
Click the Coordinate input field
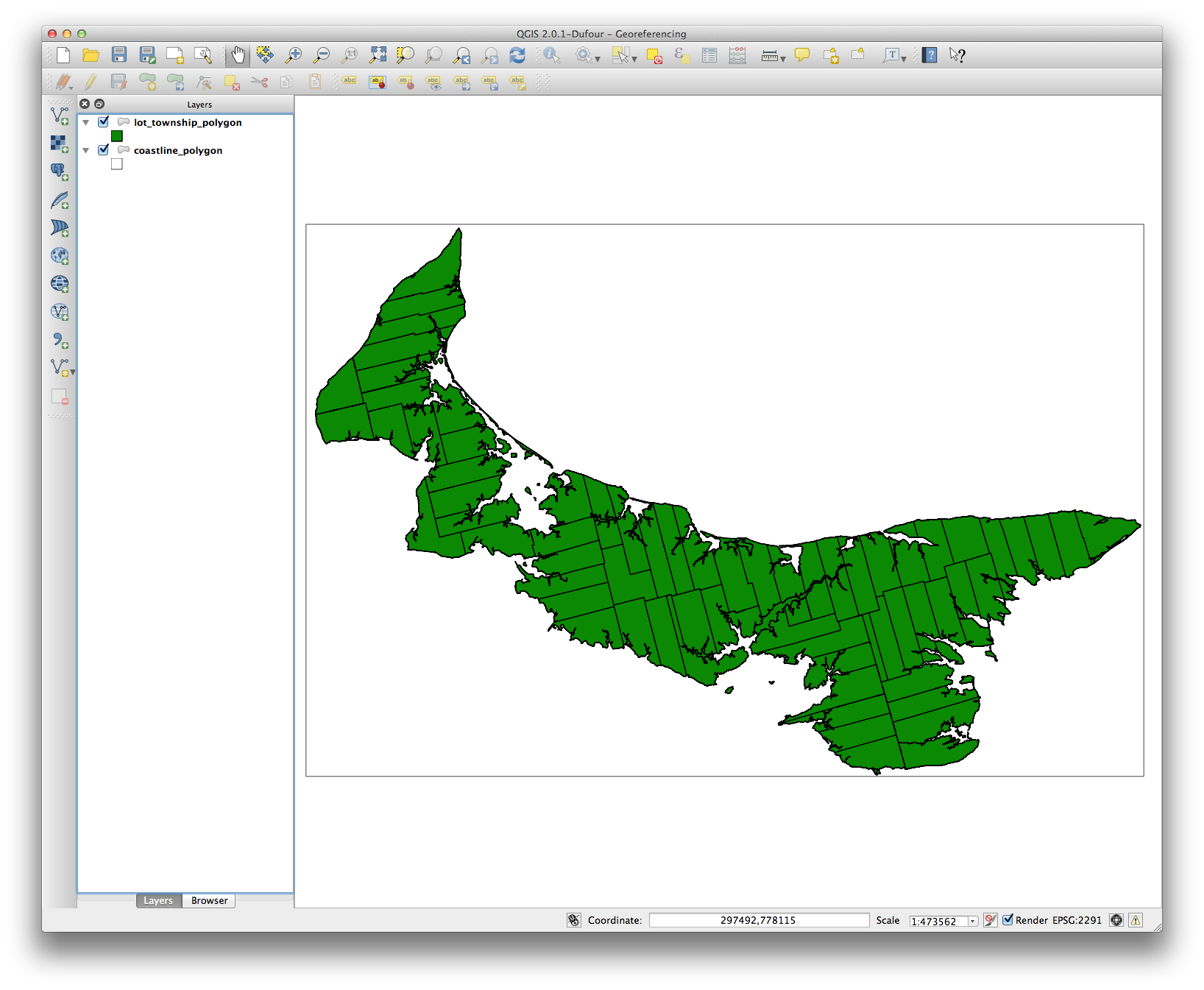(x=758, y=920)
